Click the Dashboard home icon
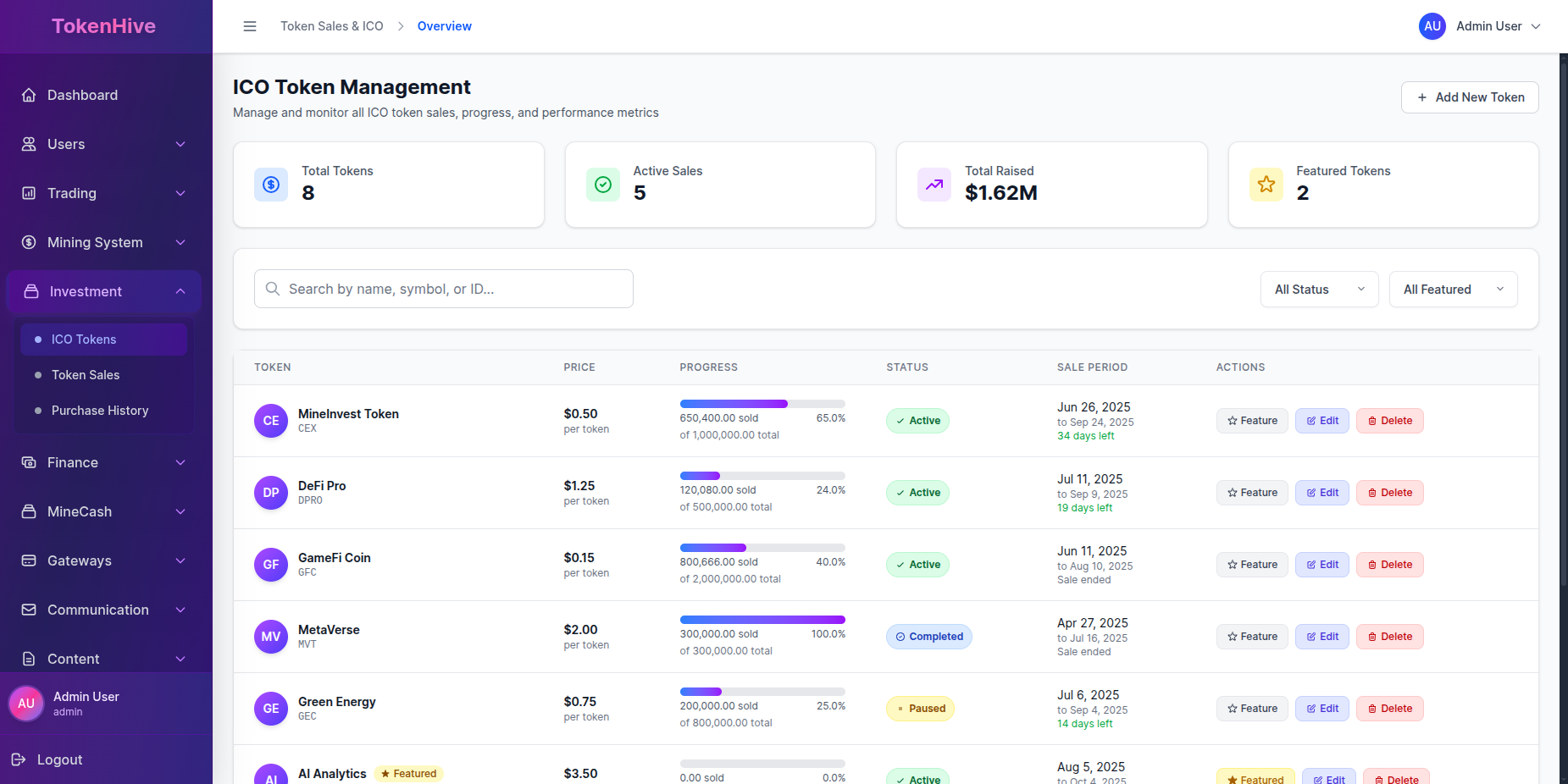 pos(29,95)
